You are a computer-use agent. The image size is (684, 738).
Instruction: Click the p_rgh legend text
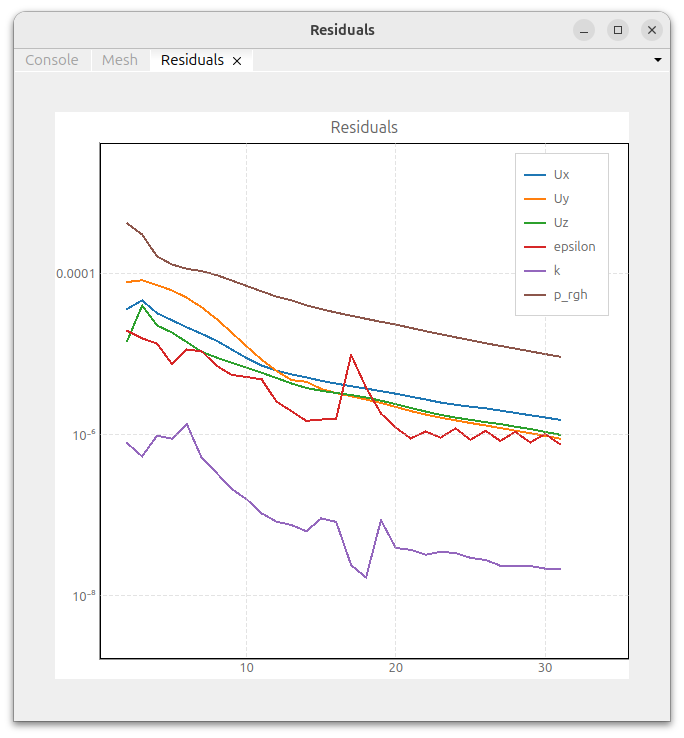point(570,295)
